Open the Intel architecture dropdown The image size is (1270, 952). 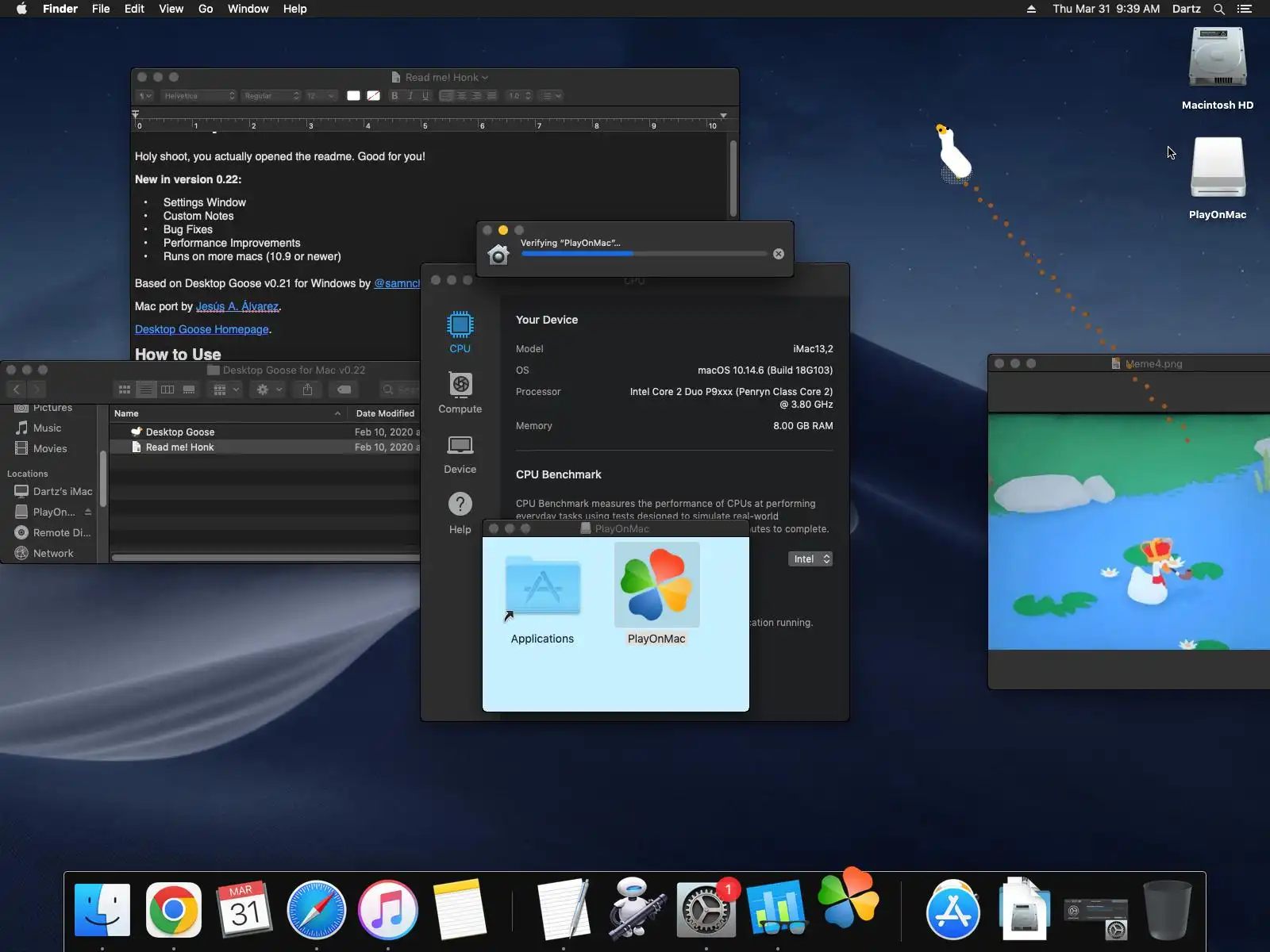[x=810, y=559]
